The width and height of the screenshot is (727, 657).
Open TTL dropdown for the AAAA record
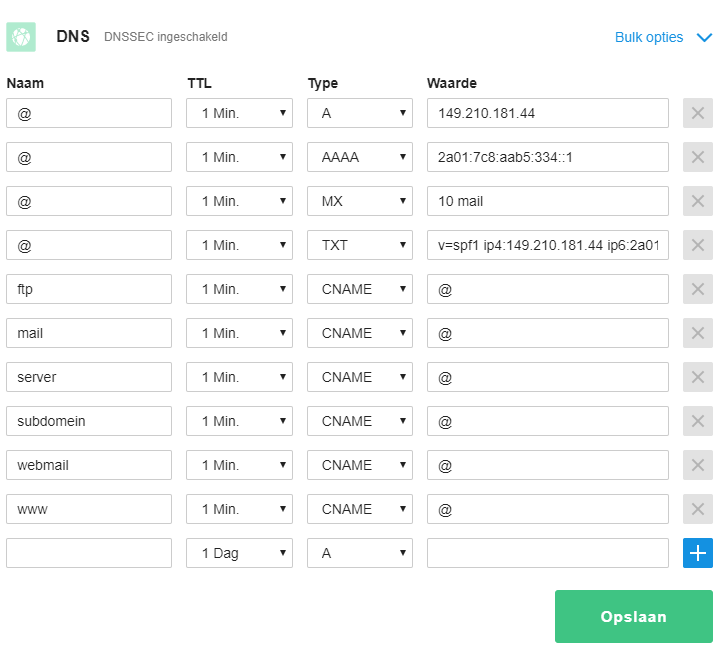point(239,157)
